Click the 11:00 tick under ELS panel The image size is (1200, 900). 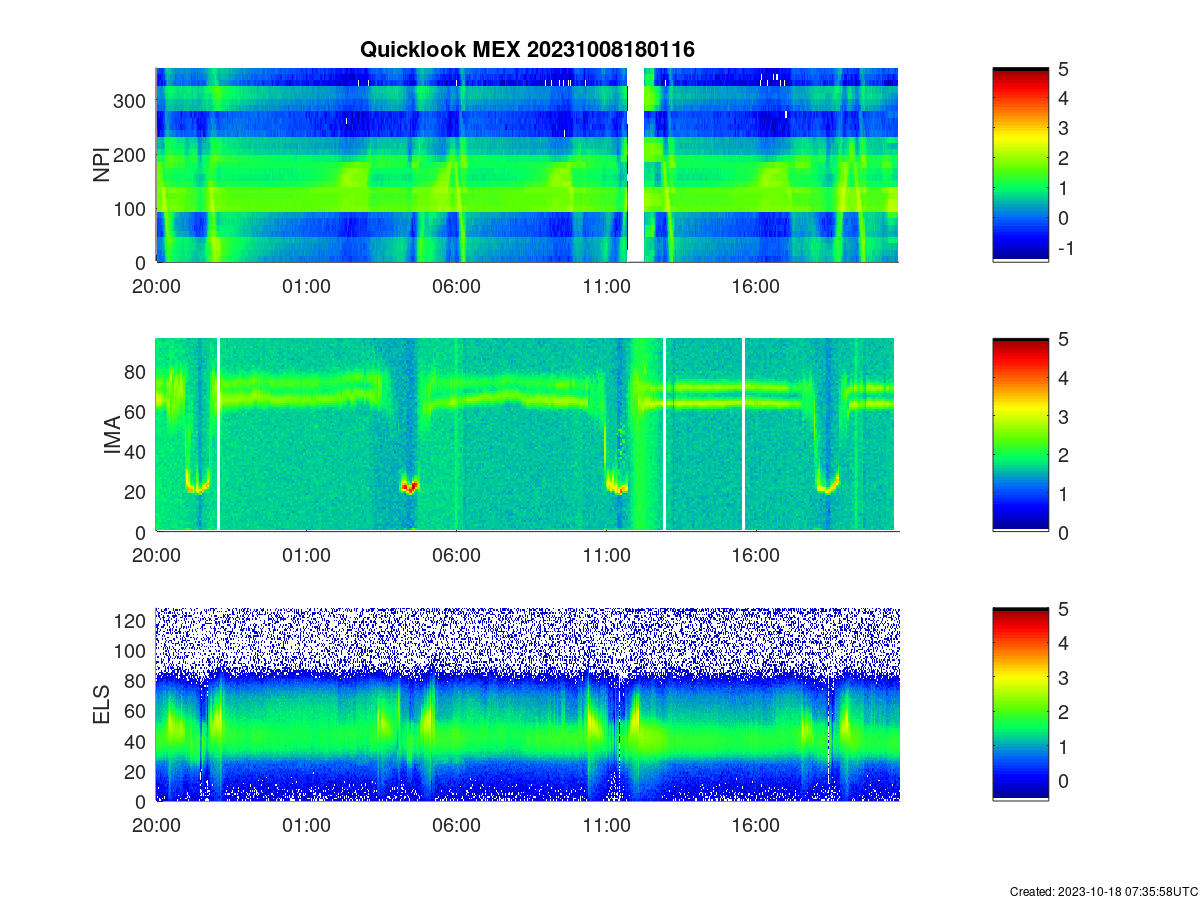tap(606, 826)
